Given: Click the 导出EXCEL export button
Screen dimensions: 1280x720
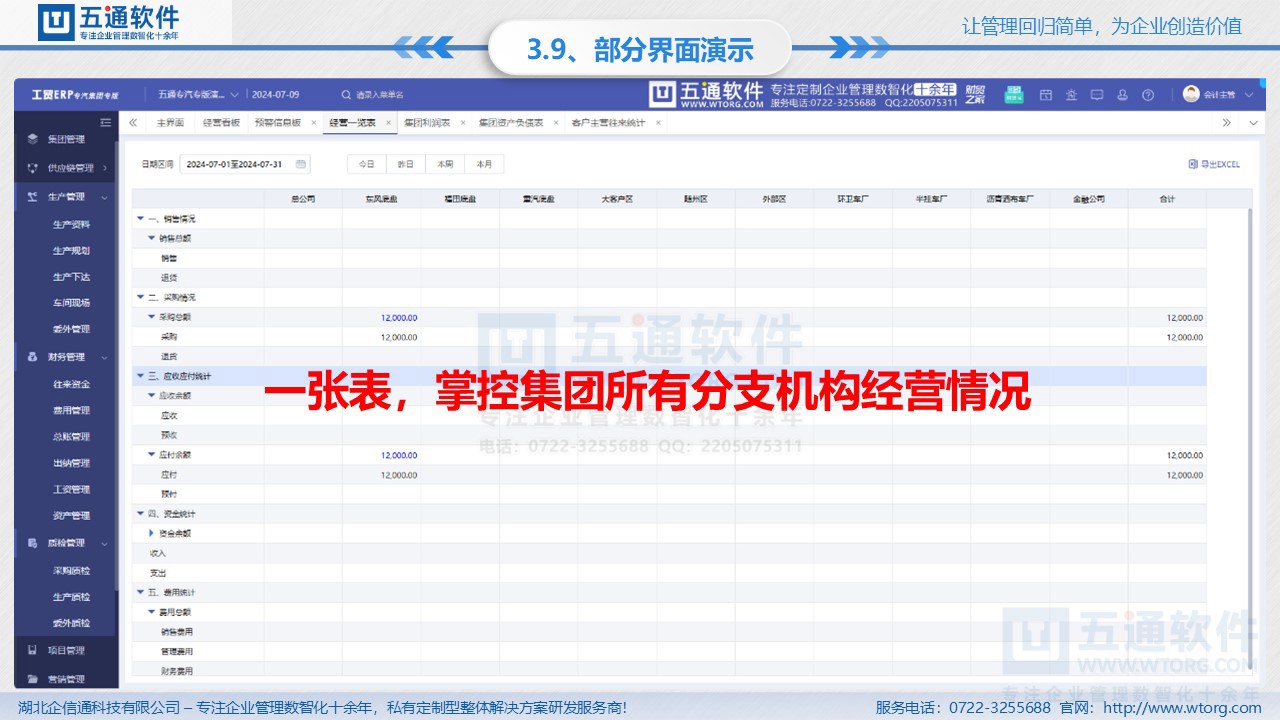Looking at the screenshot, I should pyautogui.click(x=1214, y=164).
